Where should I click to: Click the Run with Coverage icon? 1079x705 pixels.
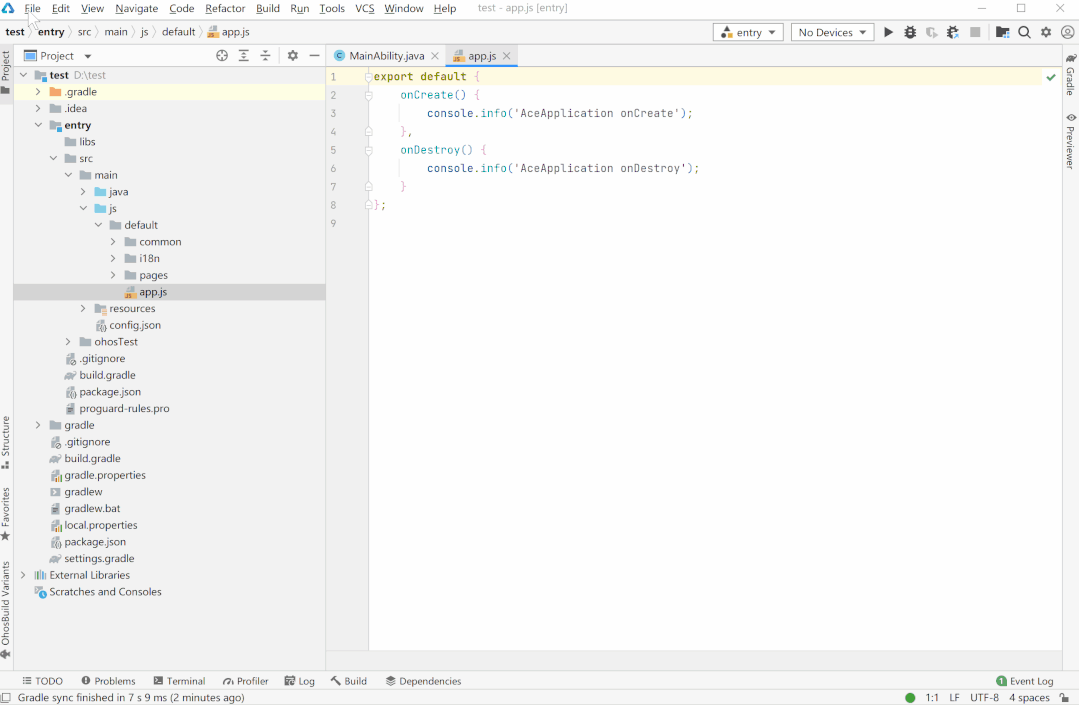(932, 32)
